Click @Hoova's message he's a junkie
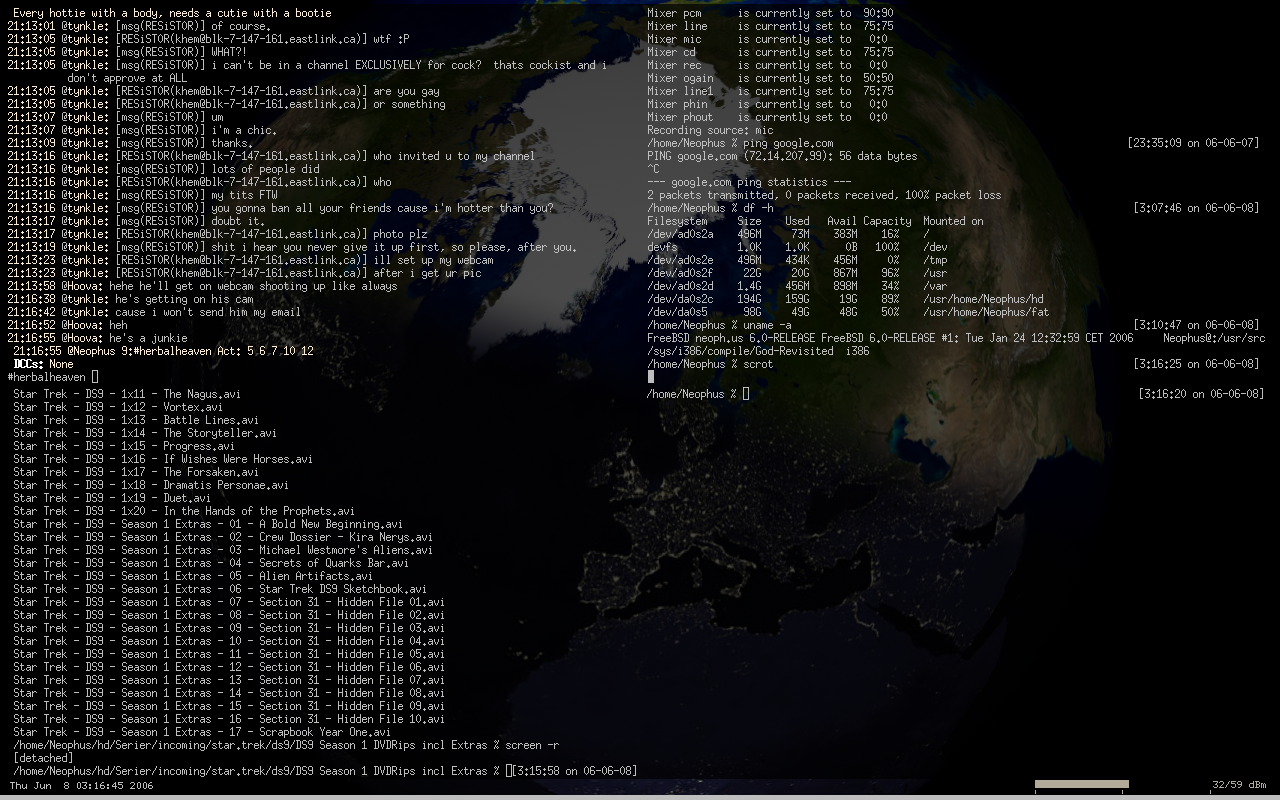 pyautogui.click(x=97, y=338)
